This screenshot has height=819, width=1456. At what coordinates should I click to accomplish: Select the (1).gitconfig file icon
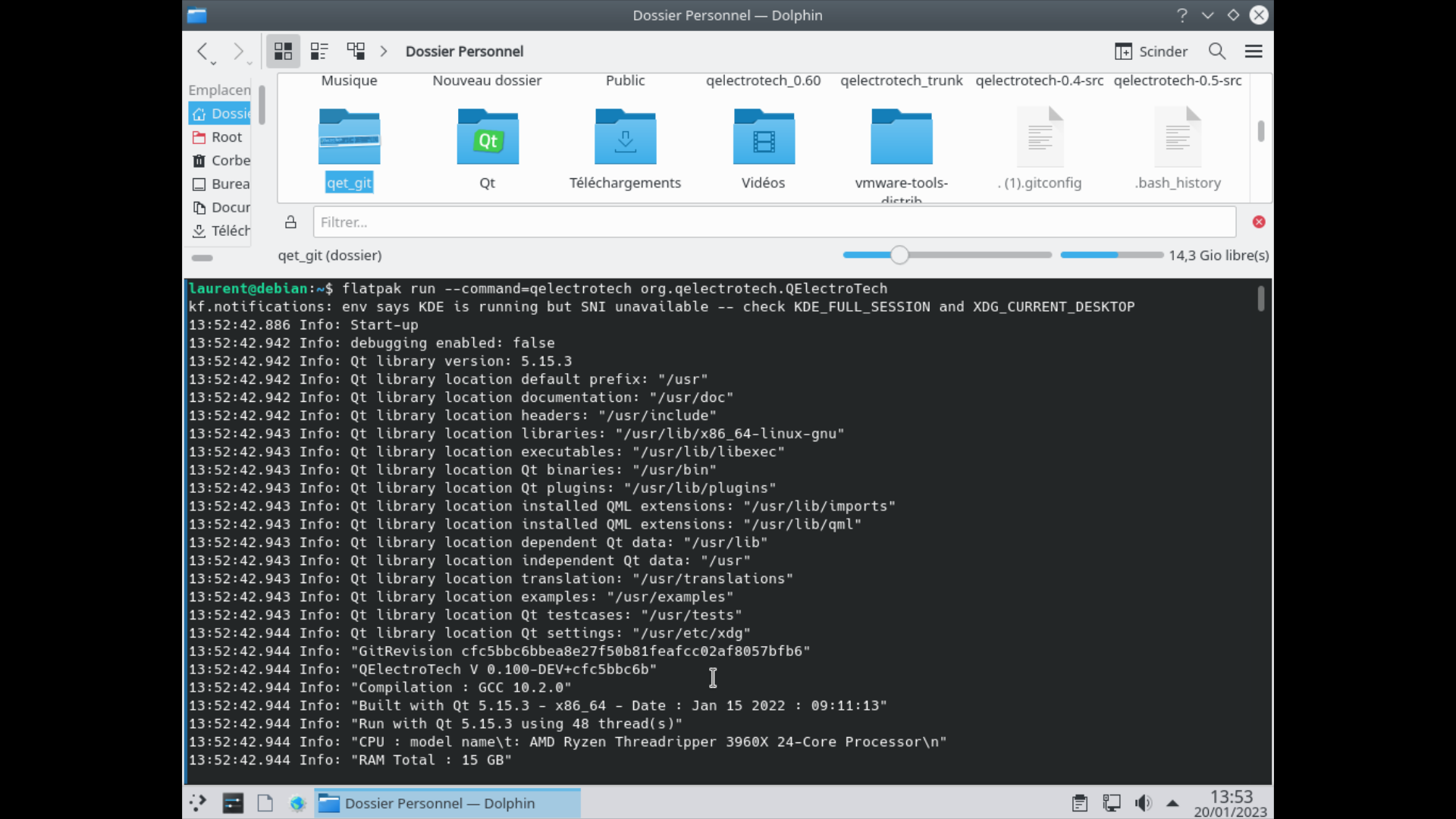pos(1040,136)
